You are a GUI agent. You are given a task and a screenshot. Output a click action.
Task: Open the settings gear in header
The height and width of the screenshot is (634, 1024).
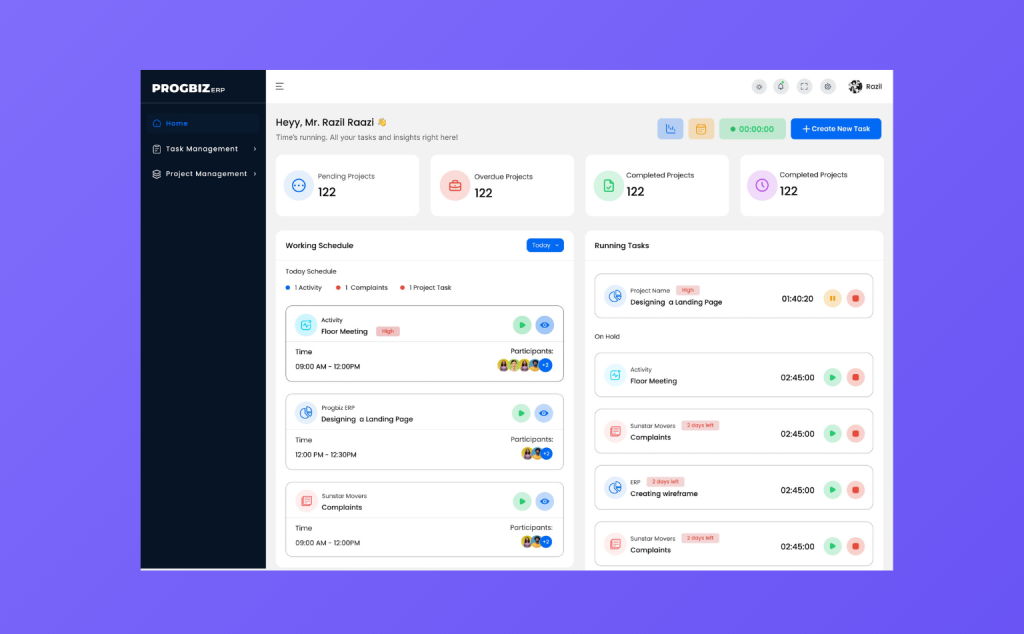tap(828, 87)
